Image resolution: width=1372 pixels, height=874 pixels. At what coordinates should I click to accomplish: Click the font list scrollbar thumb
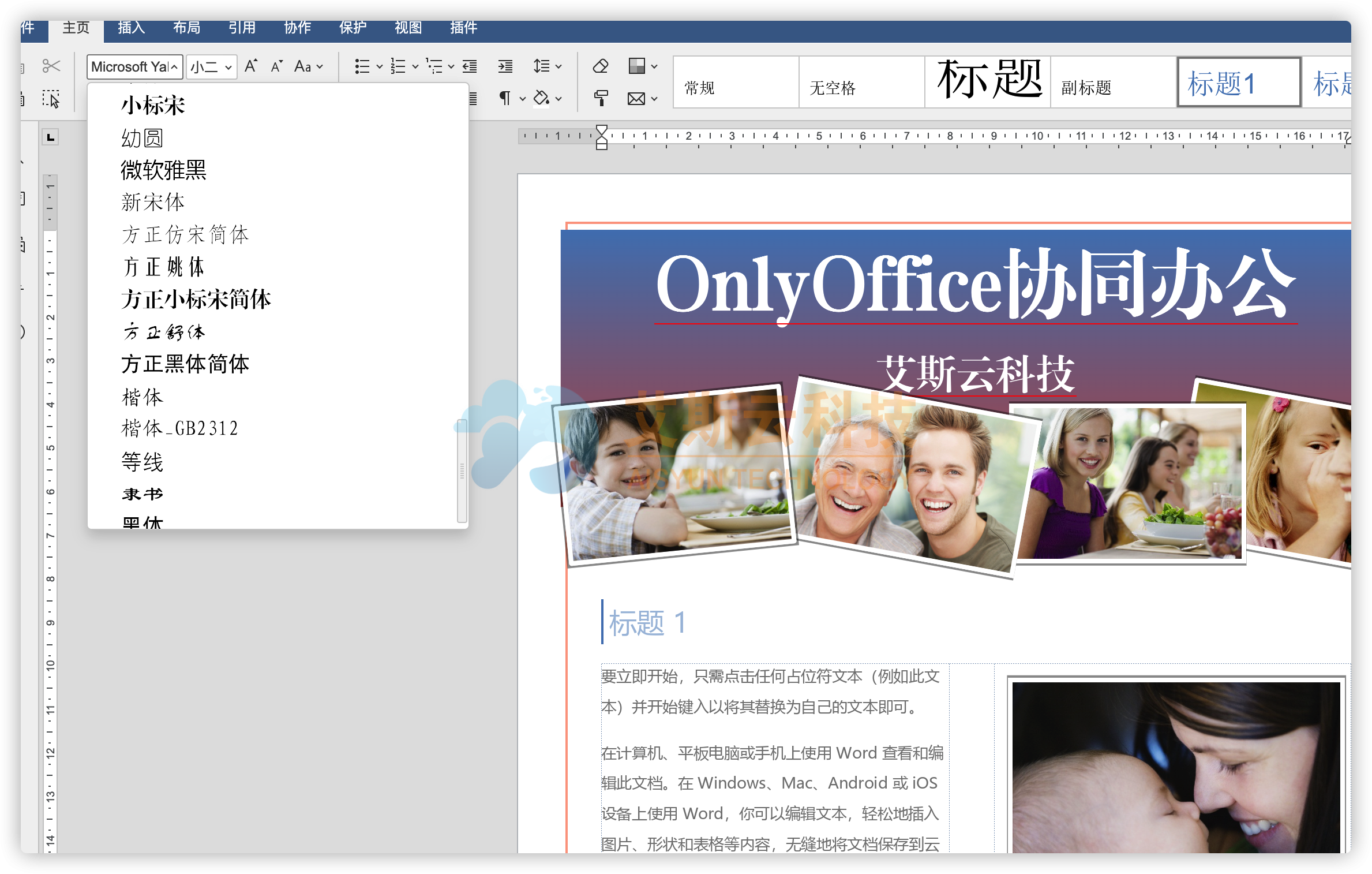click(462, 470)
